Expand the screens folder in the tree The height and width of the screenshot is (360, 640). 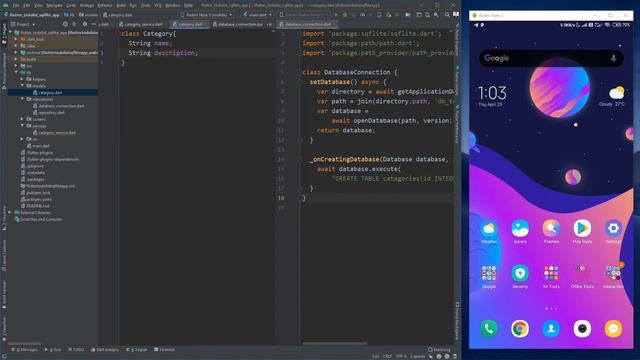(x=22, y=119)
